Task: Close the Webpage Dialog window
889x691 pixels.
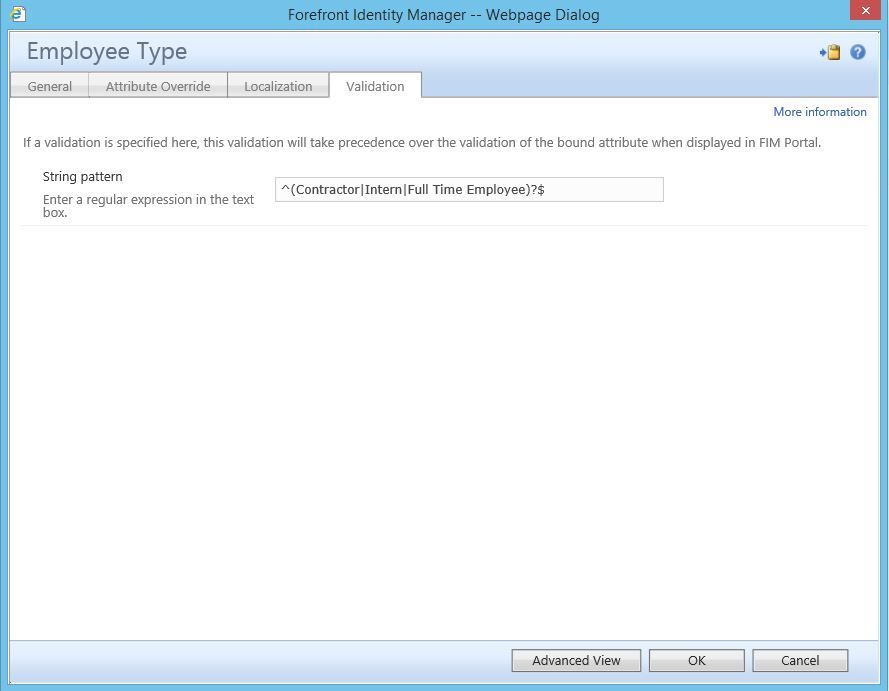Action: click(x=866, y=10)
